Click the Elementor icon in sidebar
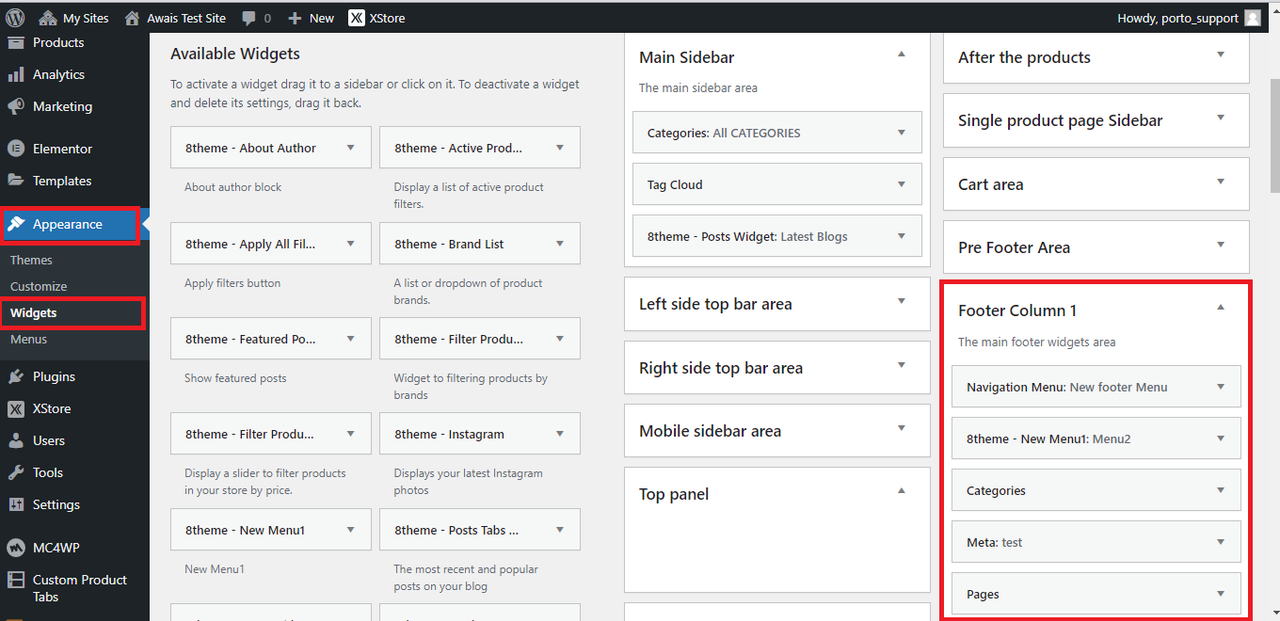Viewport: 1280px width, 621px height. tap(16, 149)
